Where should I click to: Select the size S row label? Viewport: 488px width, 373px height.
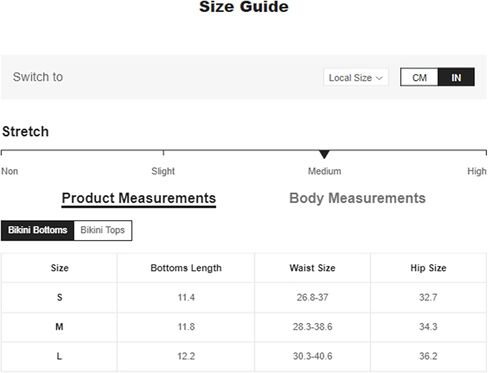59,297
